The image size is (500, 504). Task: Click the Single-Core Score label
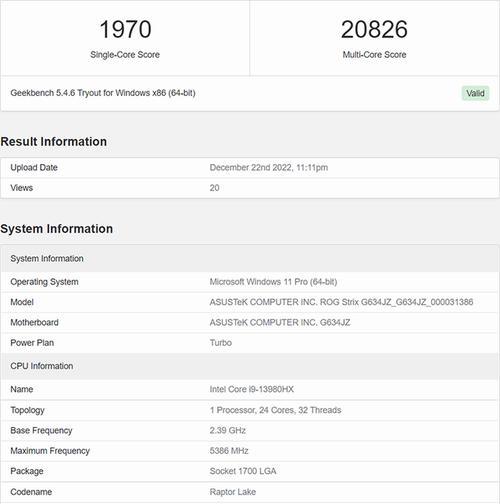(x=125, y=55)
